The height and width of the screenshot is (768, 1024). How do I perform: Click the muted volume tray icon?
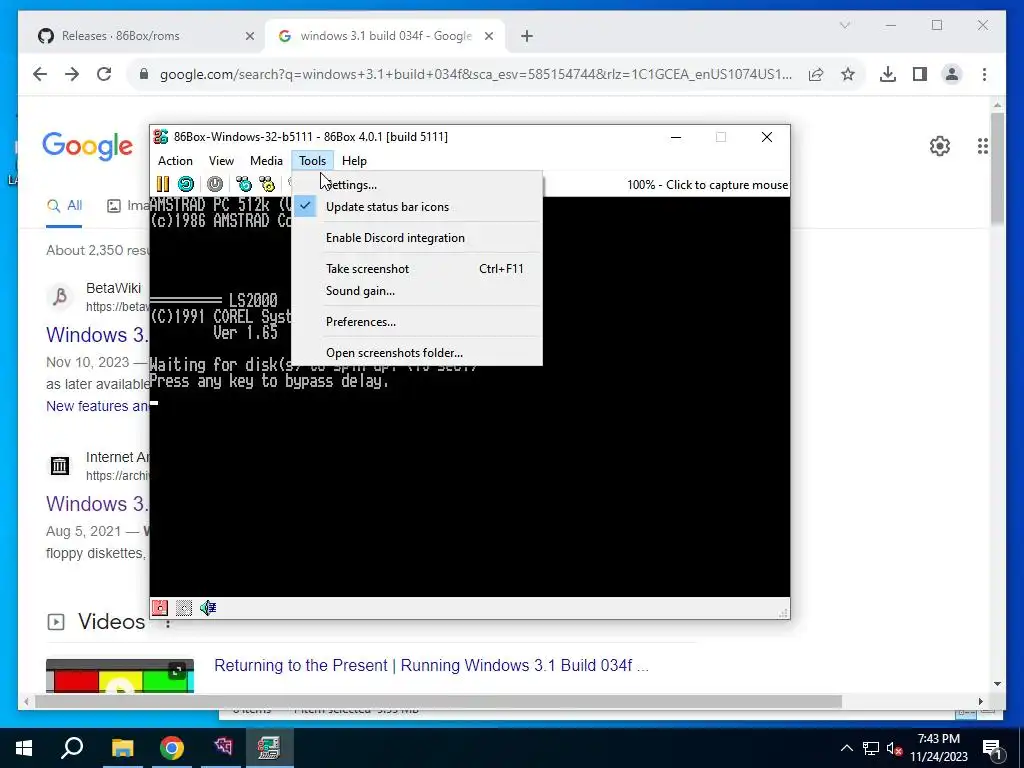coord(894,748)
